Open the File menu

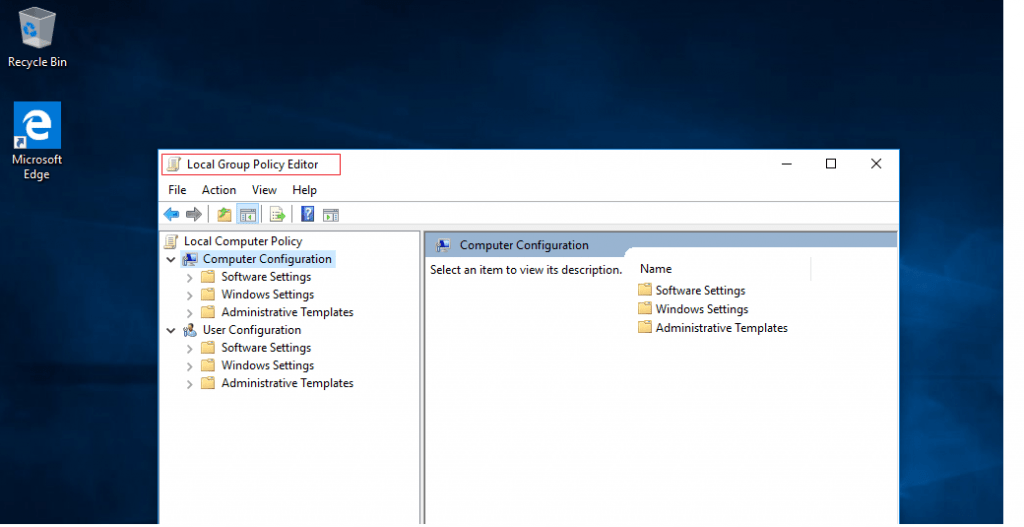177,190
